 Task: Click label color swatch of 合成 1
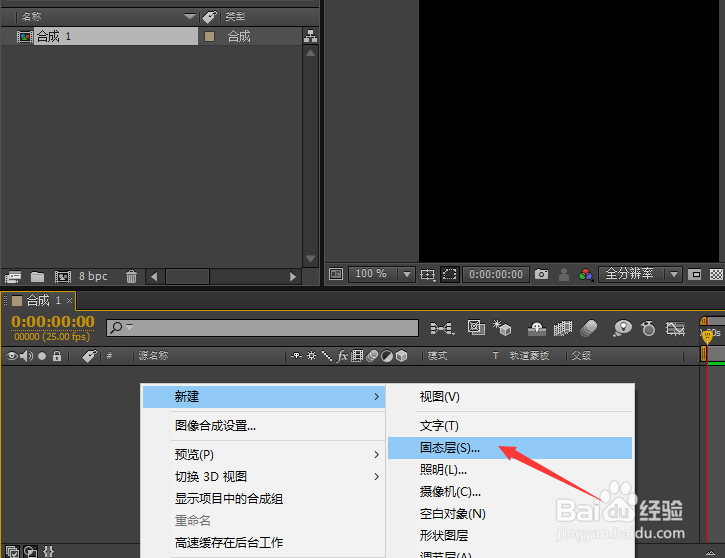pos(209,36)
